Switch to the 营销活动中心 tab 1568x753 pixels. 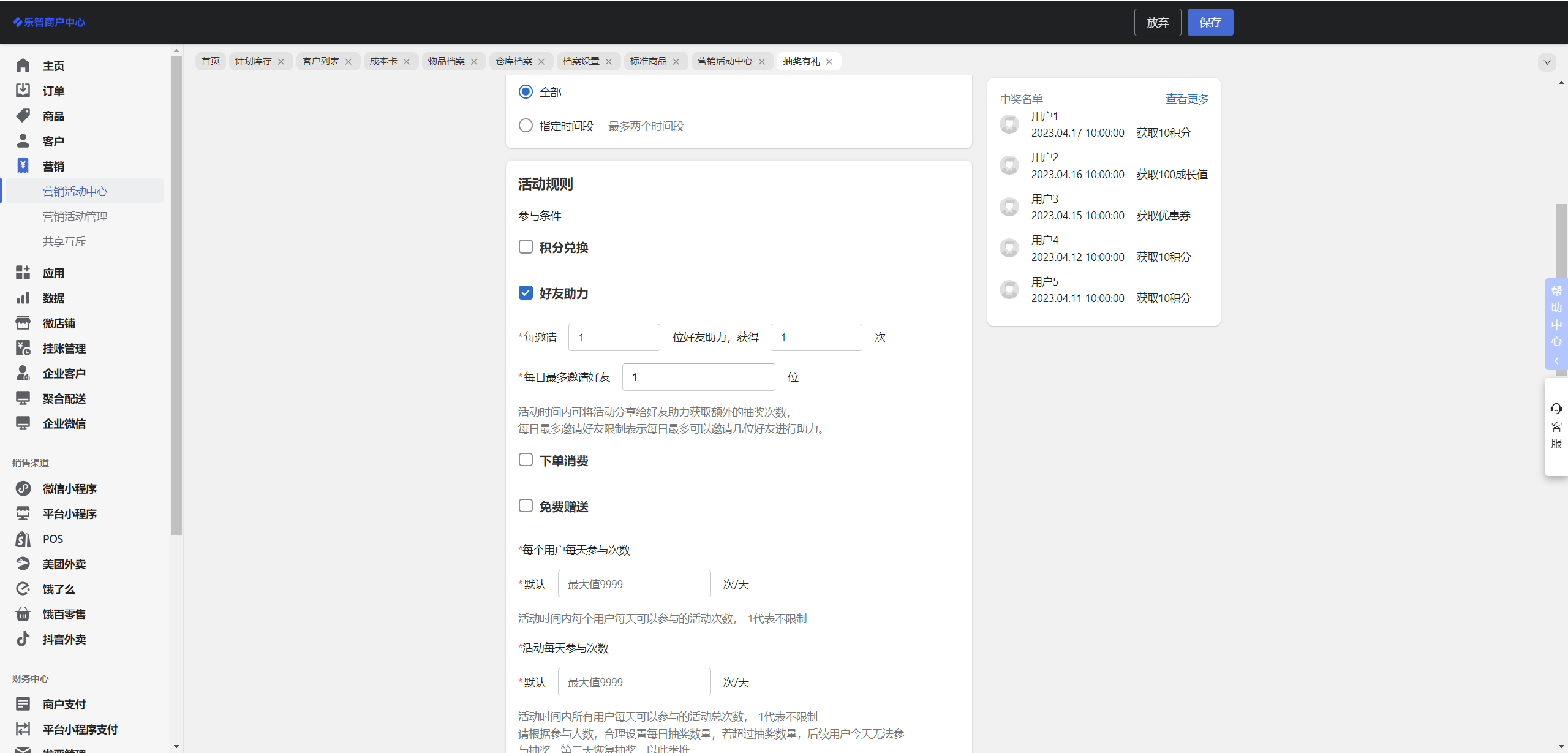(x=725, y=61)
